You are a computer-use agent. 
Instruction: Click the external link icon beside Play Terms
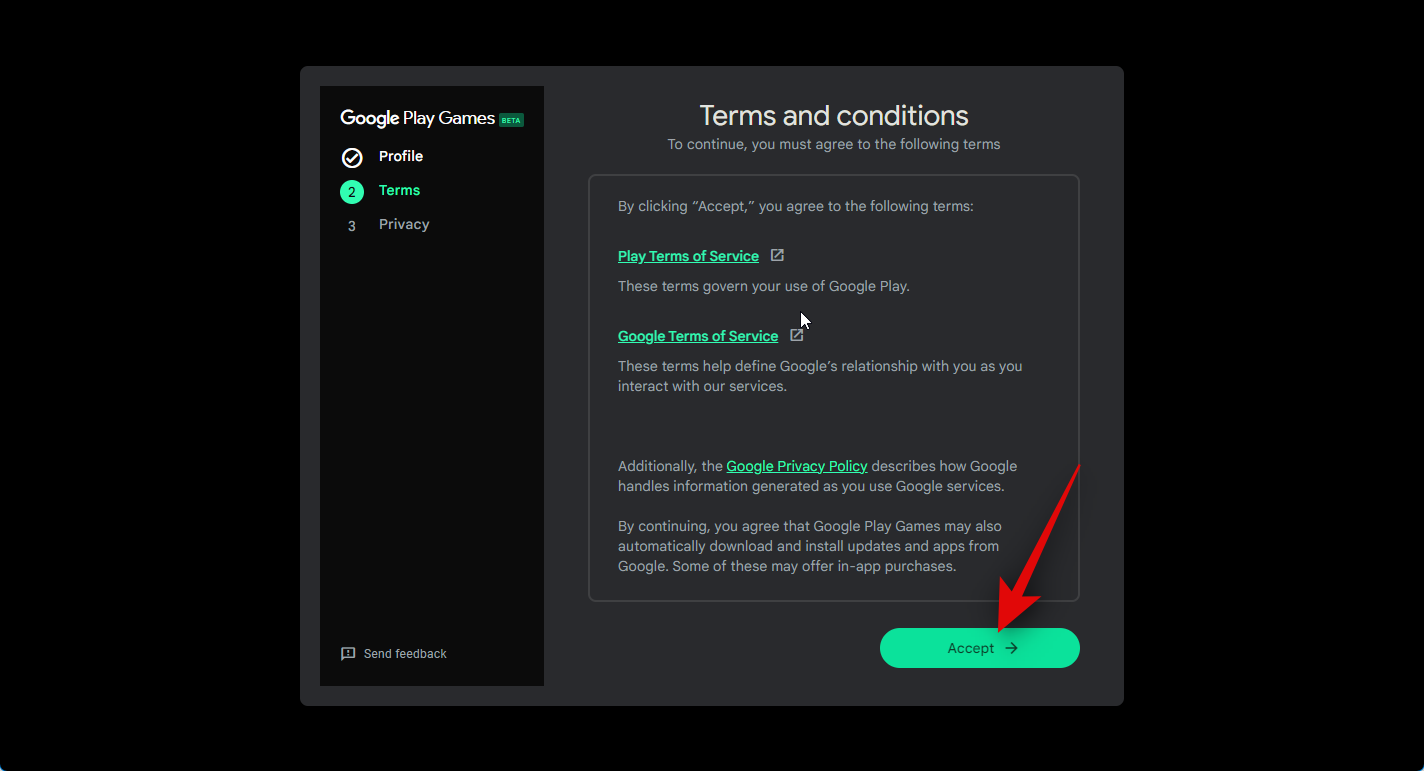tap(777, 255)
